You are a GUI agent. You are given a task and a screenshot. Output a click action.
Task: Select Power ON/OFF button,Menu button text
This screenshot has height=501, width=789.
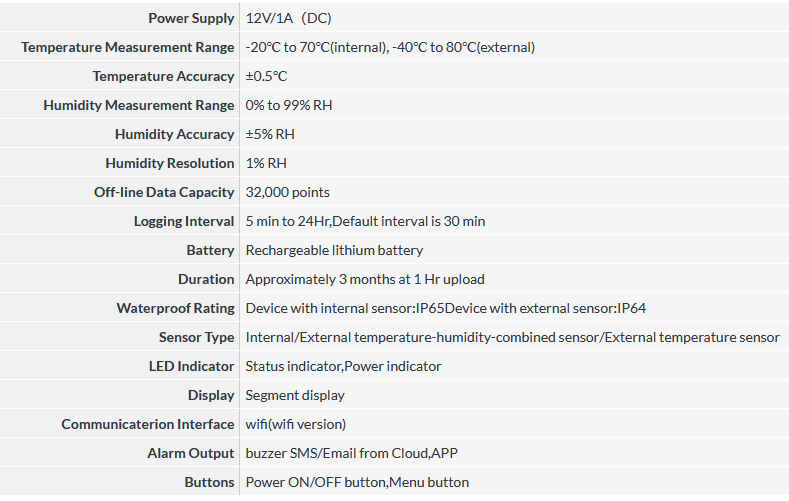pyautogui.click(x=357, y=482)
